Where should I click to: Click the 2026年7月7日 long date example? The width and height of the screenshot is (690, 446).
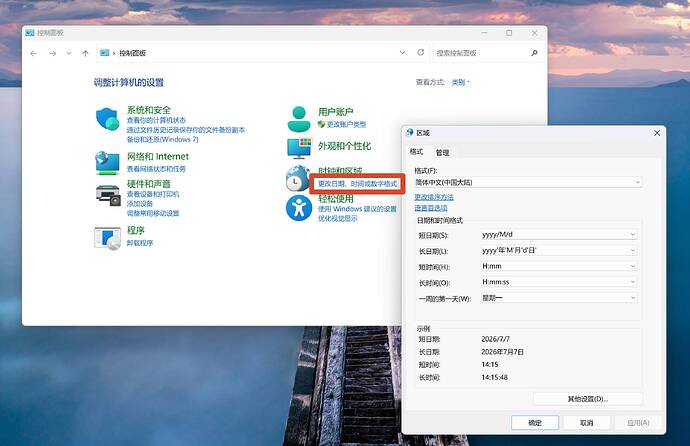point(503,352)
